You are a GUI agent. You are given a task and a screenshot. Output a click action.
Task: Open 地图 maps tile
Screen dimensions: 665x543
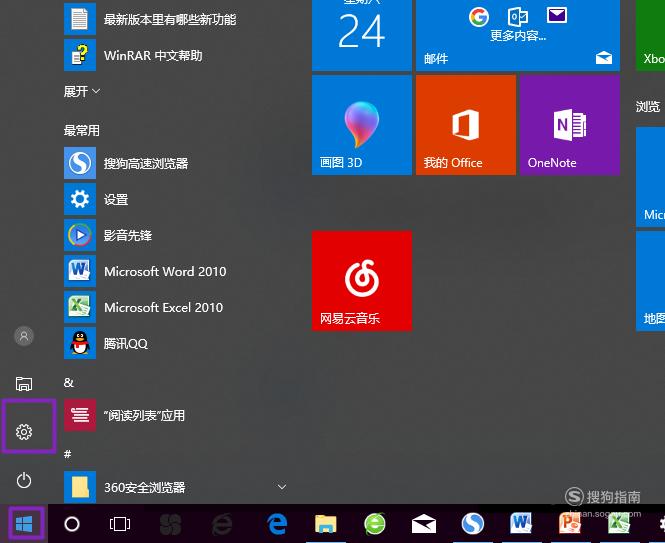[x=651, y=281]
